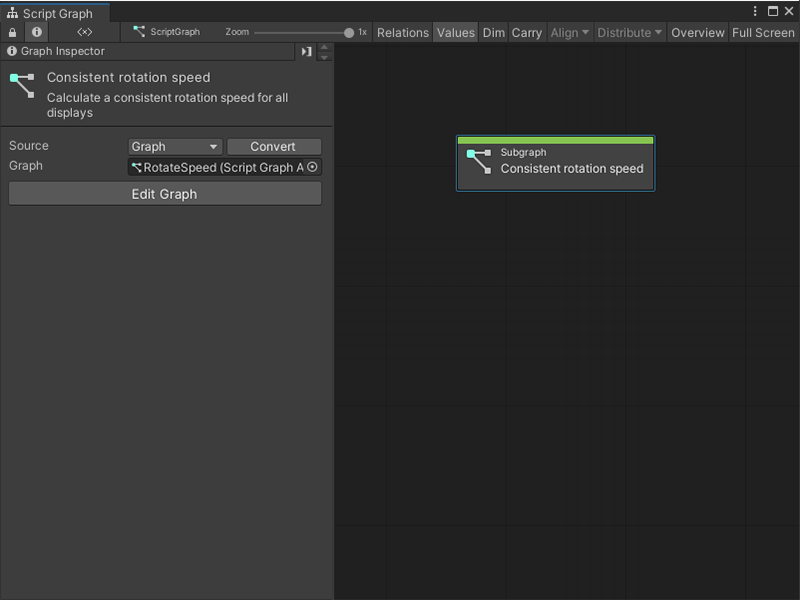Toggle the info button next to the lock
800x600 pixels.
(x=36, y=32)
